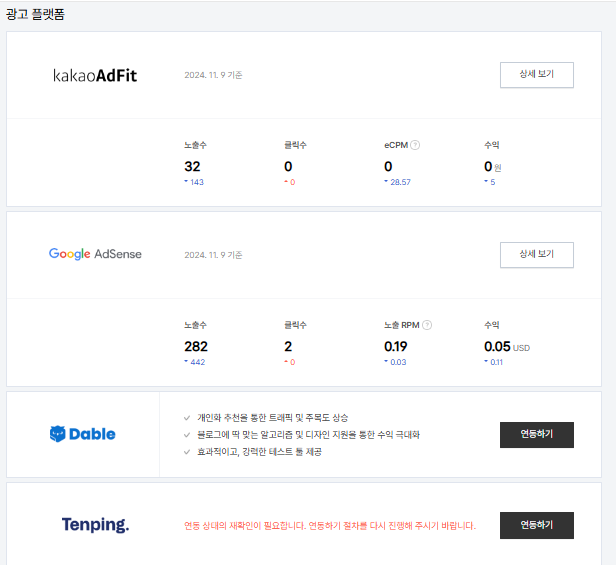Click Dable text 효과적이고, 강력한 테스트 툴 제공
616x565 pixels.
click(259, 451)
